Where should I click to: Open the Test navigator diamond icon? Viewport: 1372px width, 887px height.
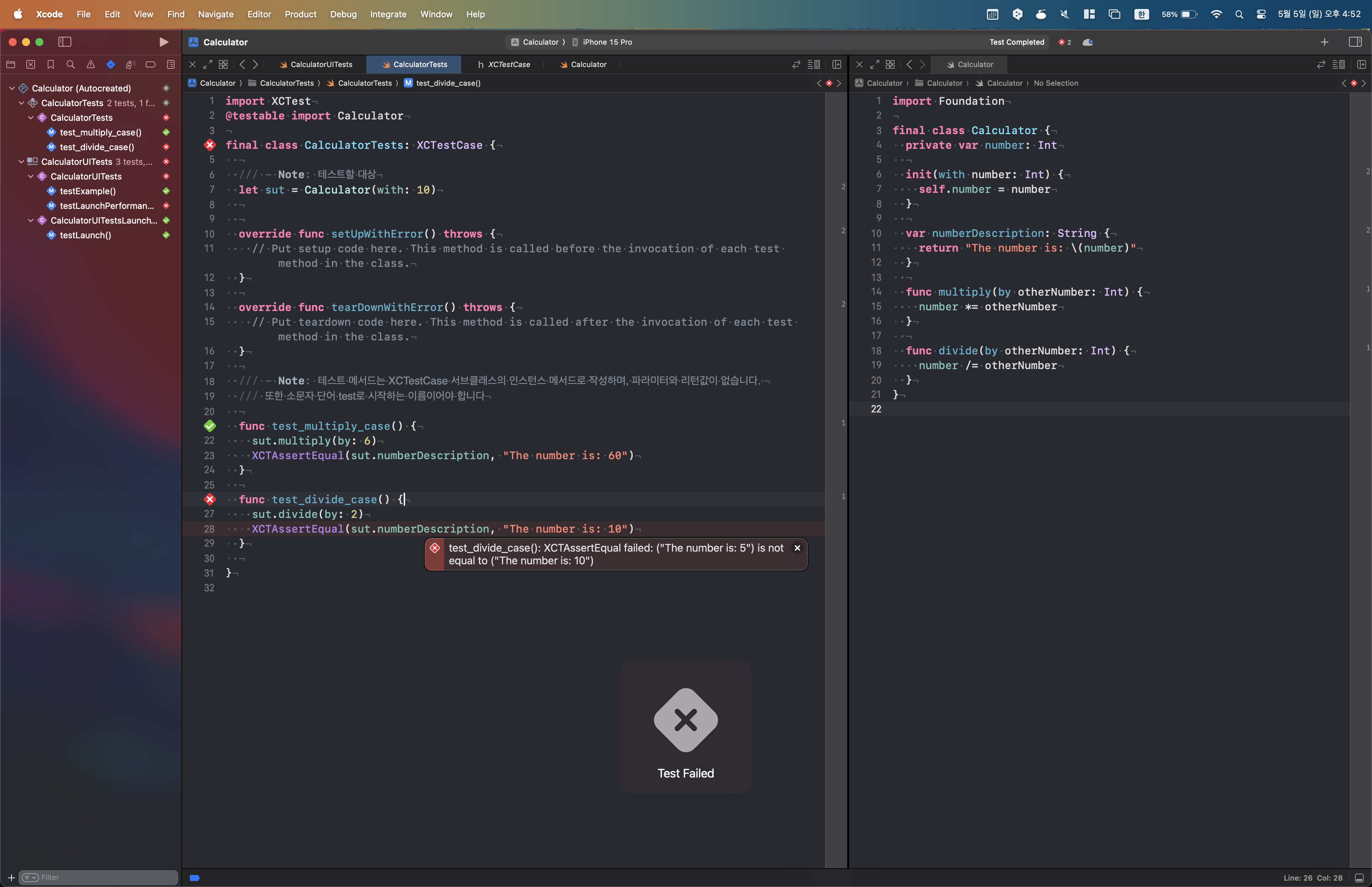click(x=110, y=64)
